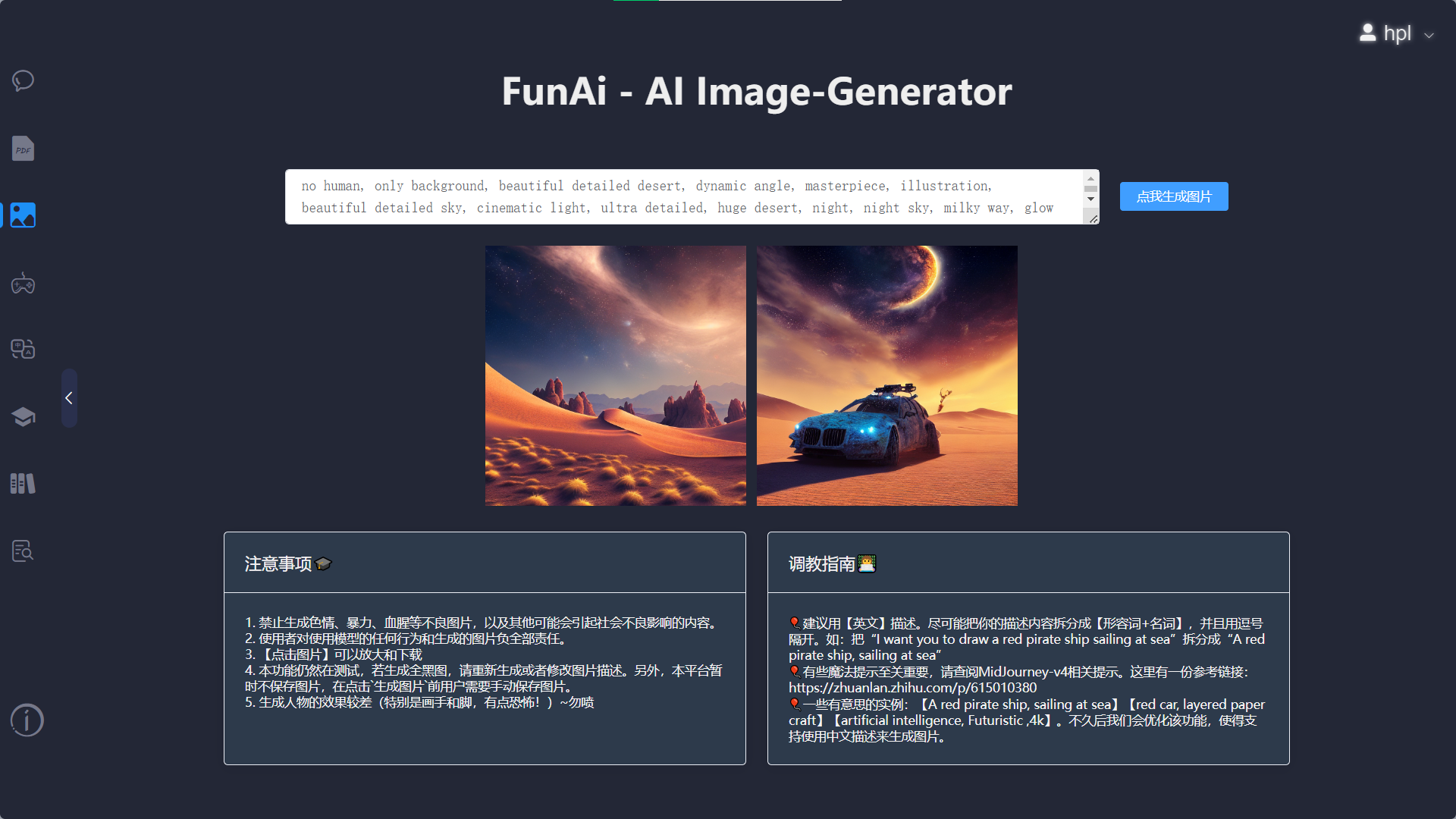Expand the hpl user dropdown menu

click(x=1429, y=35)
